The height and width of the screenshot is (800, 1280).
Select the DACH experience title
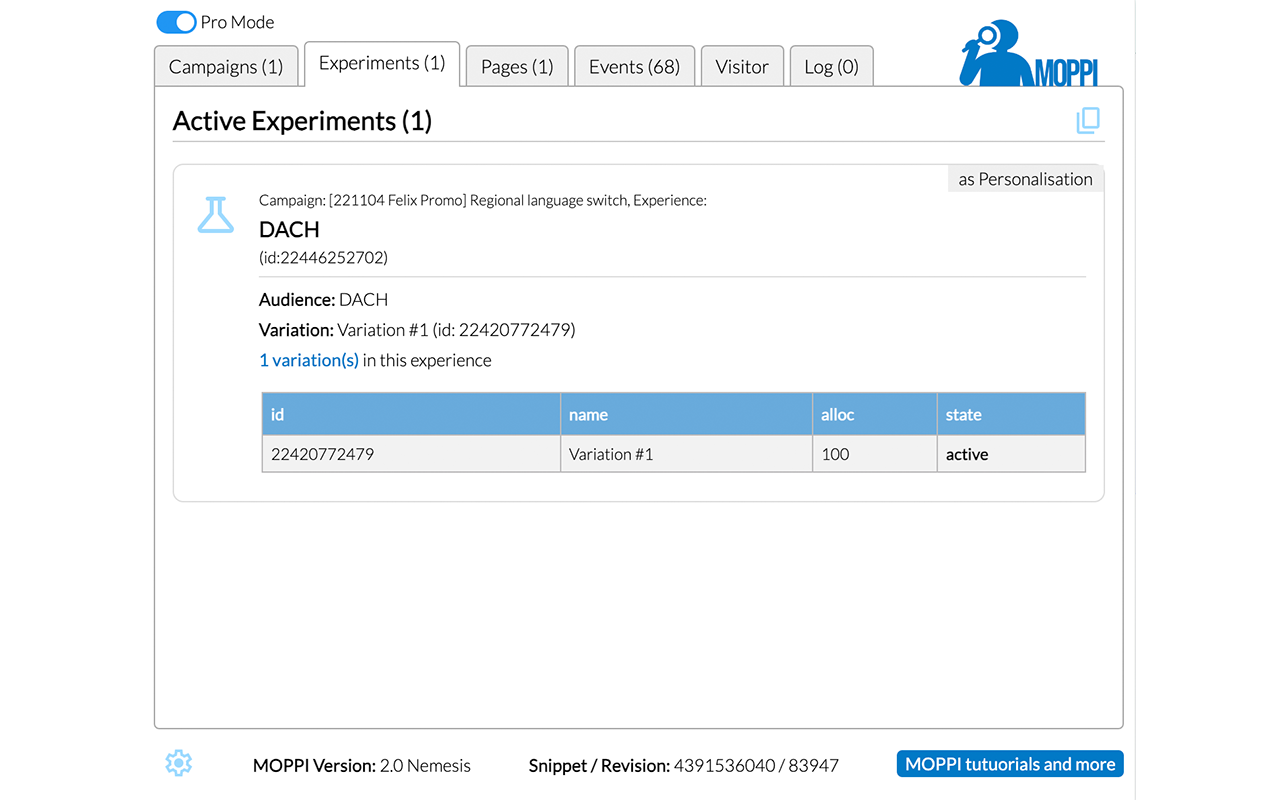pos(289,229)
